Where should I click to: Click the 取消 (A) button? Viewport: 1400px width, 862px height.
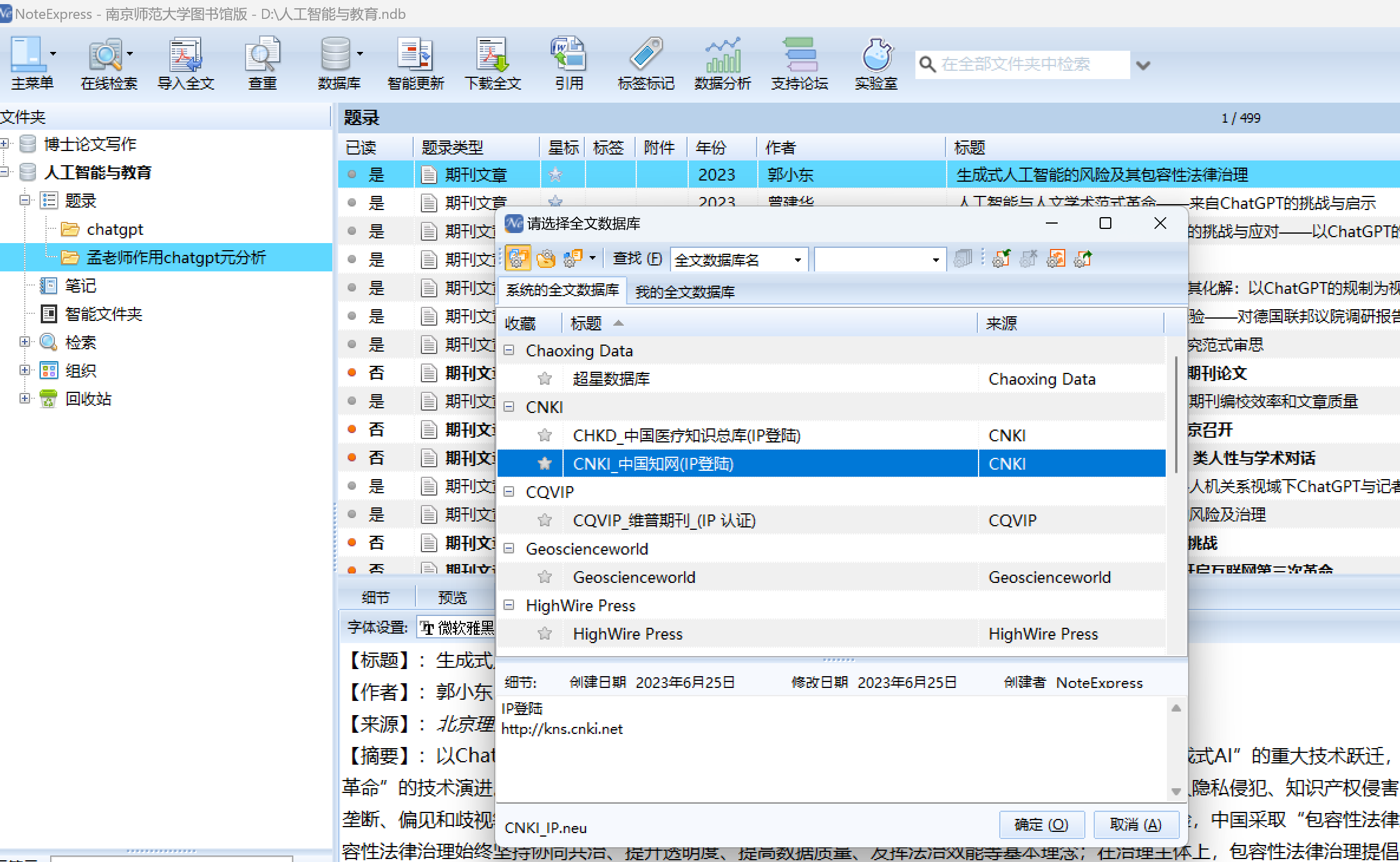pyautogui.click(x=1136, y=824)
